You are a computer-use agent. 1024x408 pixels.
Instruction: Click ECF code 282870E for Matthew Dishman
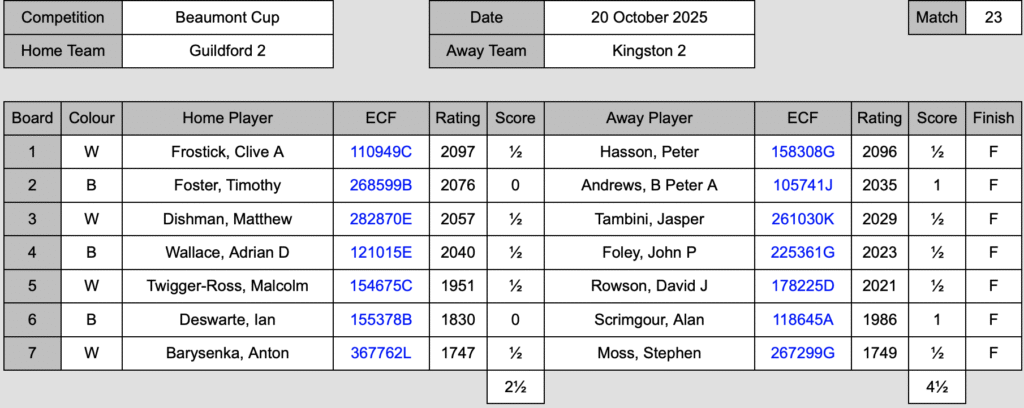(x=381, y=219)
